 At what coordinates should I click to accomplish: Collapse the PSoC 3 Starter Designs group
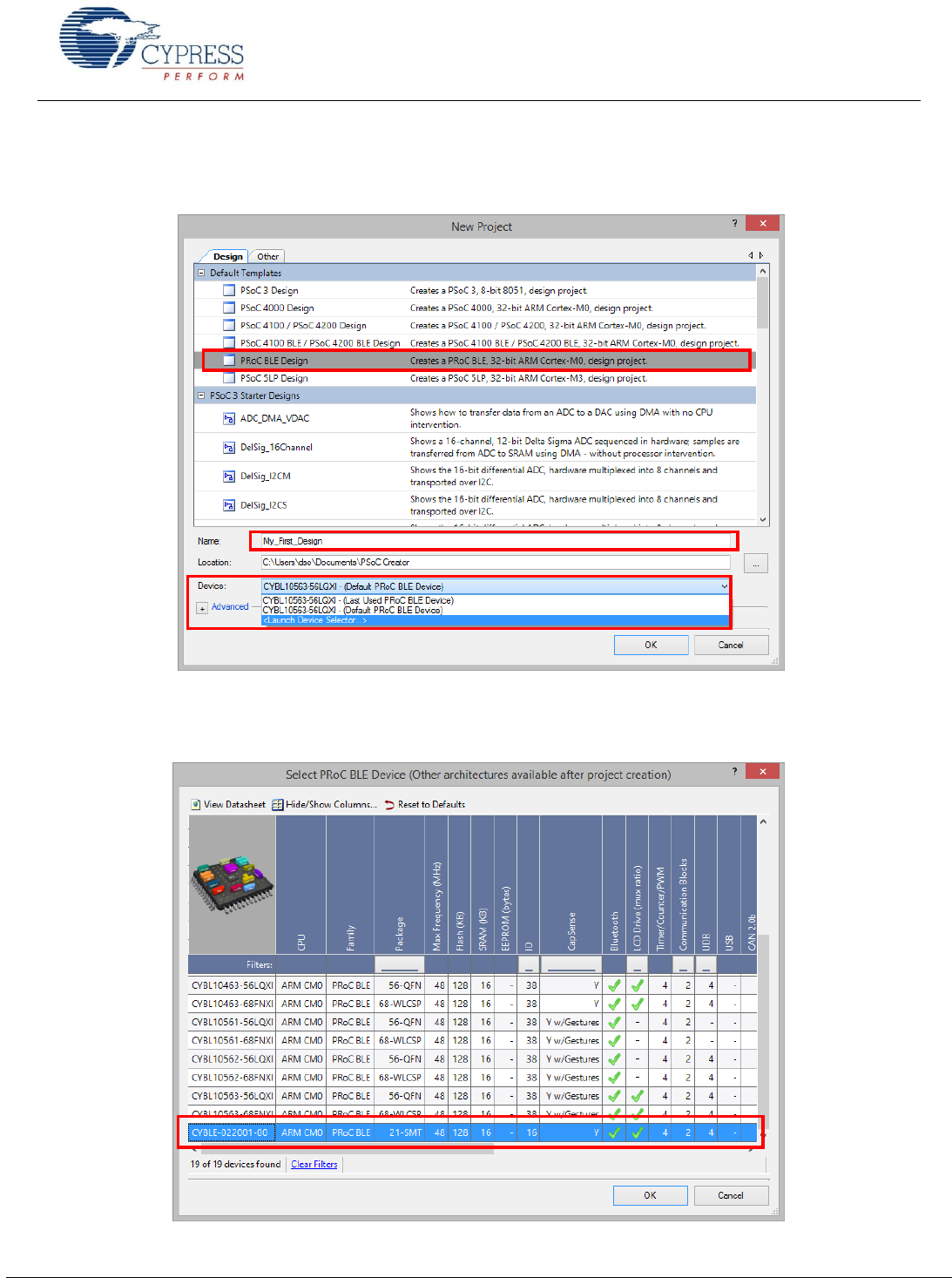tap(201, 396)
